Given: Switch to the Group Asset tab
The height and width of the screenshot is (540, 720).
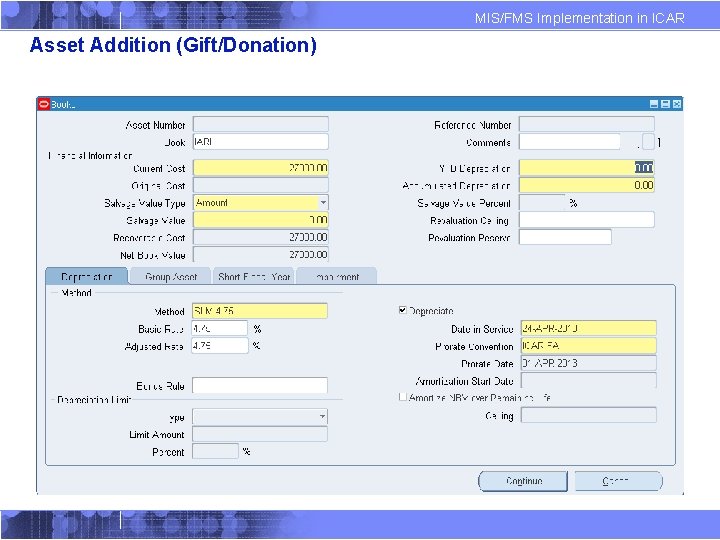Looking at the screenshot, I should coord(170,276).
